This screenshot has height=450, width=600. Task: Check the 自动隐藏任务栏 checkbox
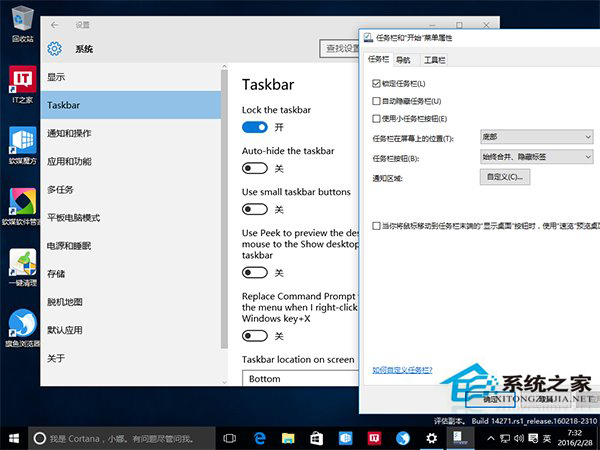click(x=376, y=101)
